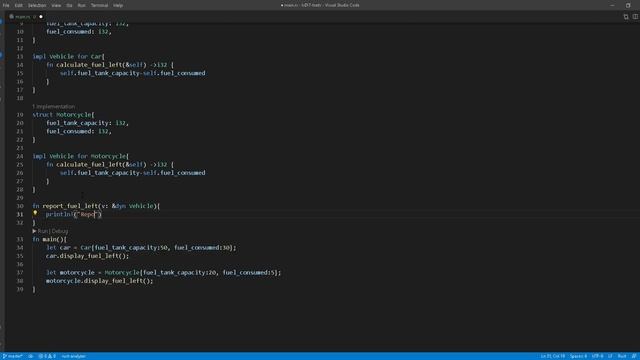Click the errors and warnings counter in status bar
This screenshot has width=640, height=360.
click(47, 356)
